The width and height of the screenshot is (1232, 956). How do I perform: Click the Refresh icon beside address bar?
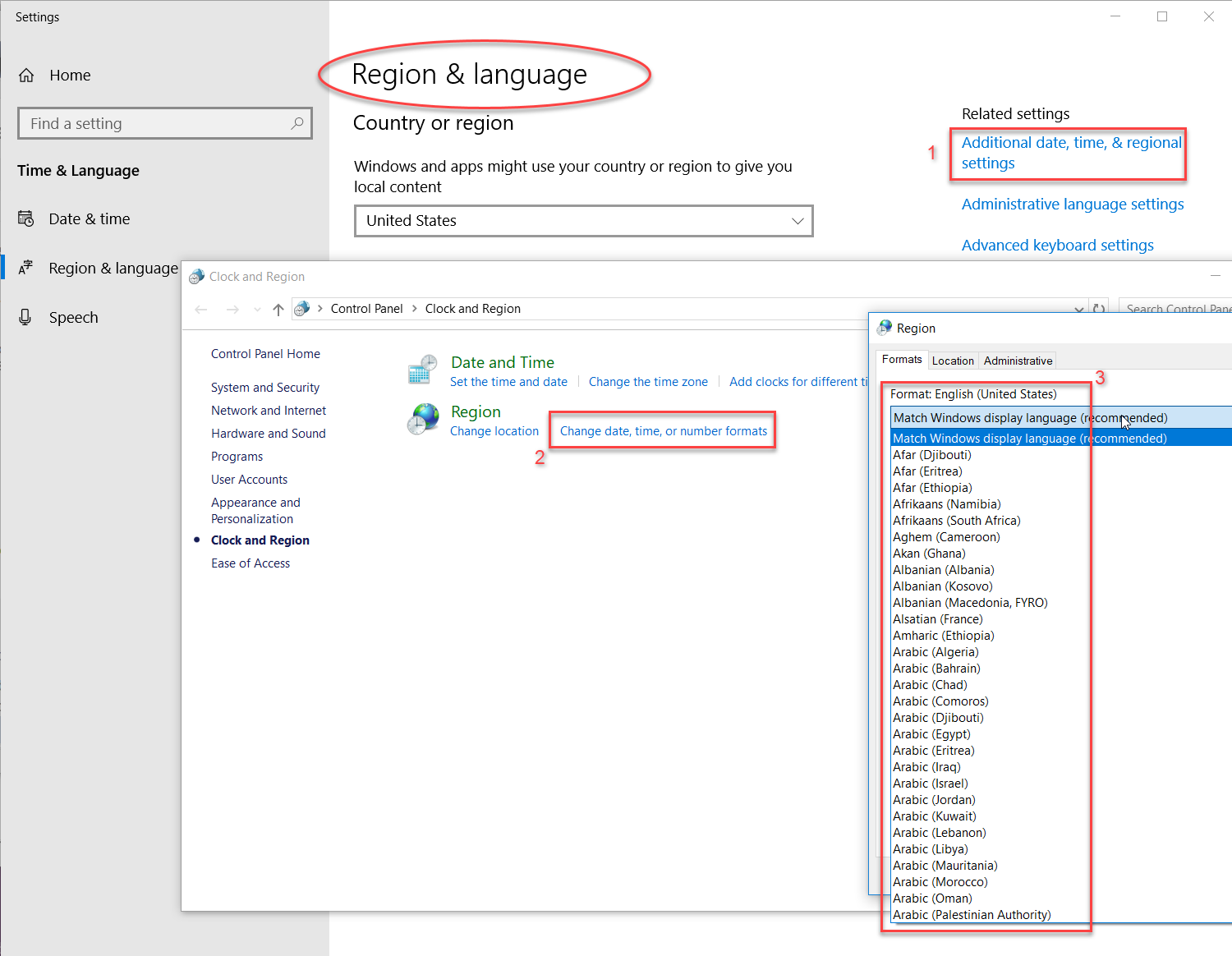point(1099,310)
